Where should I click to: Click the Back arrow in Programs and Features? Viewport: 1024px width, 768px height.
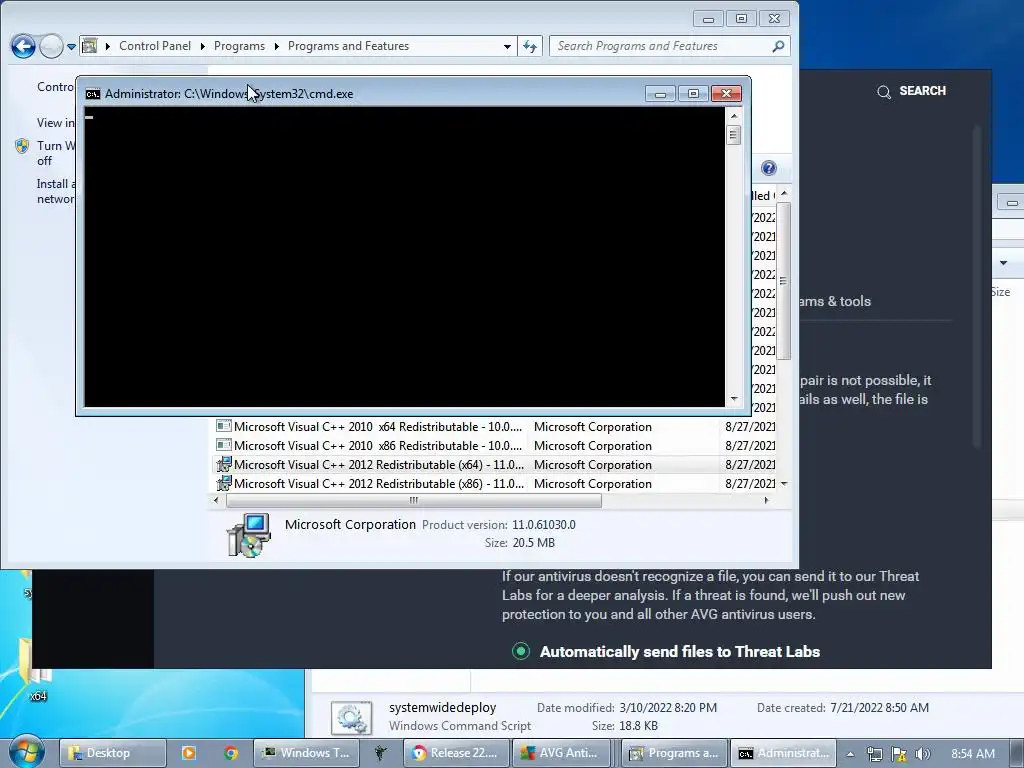coord(23,46)
